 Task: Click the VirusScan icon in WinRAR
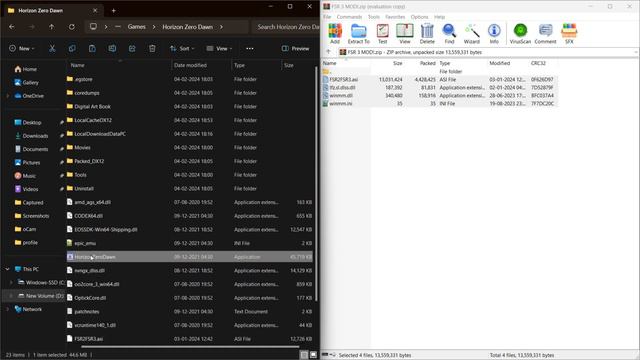point(520,33)
